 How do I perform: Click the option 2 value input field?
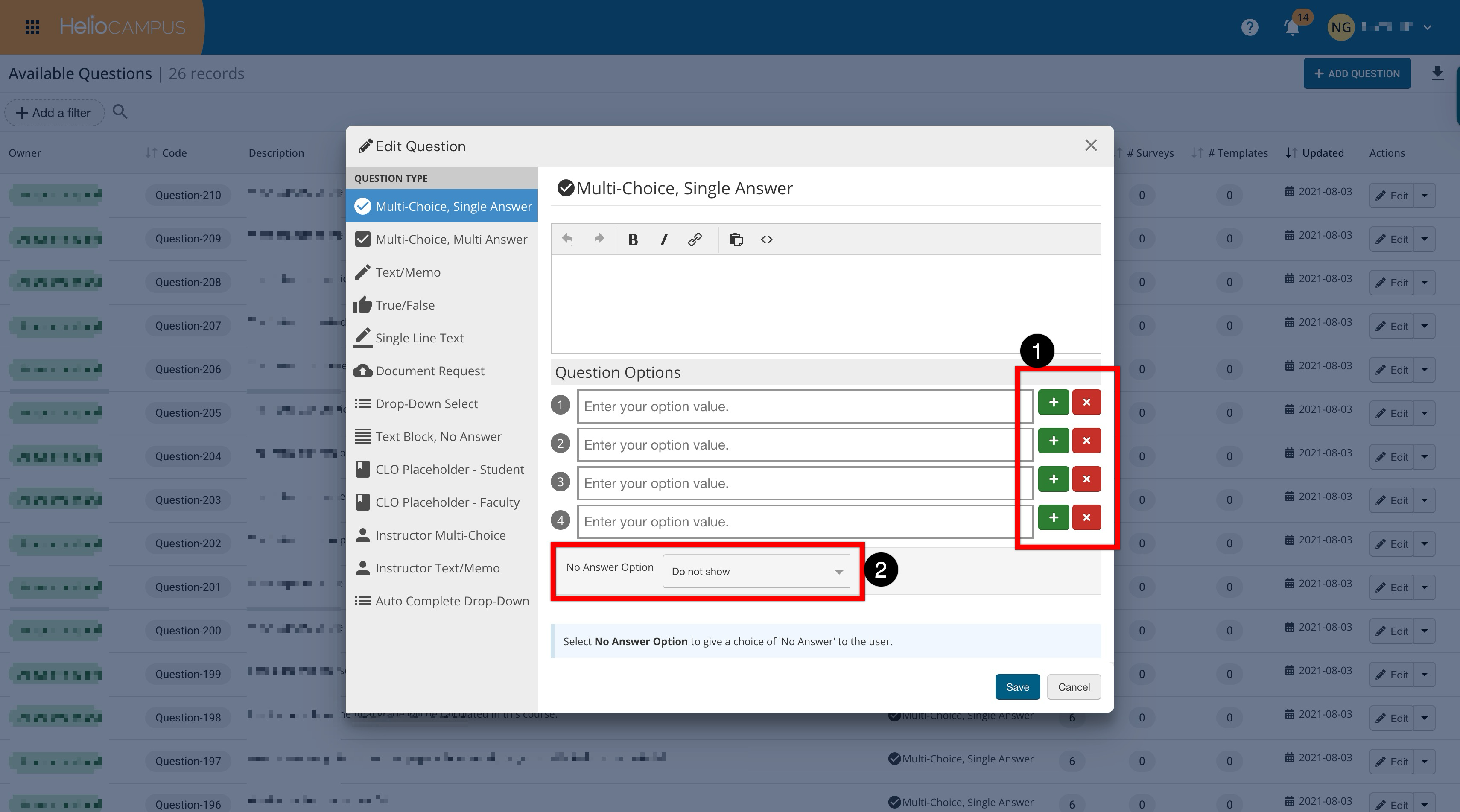pos(804,445)
